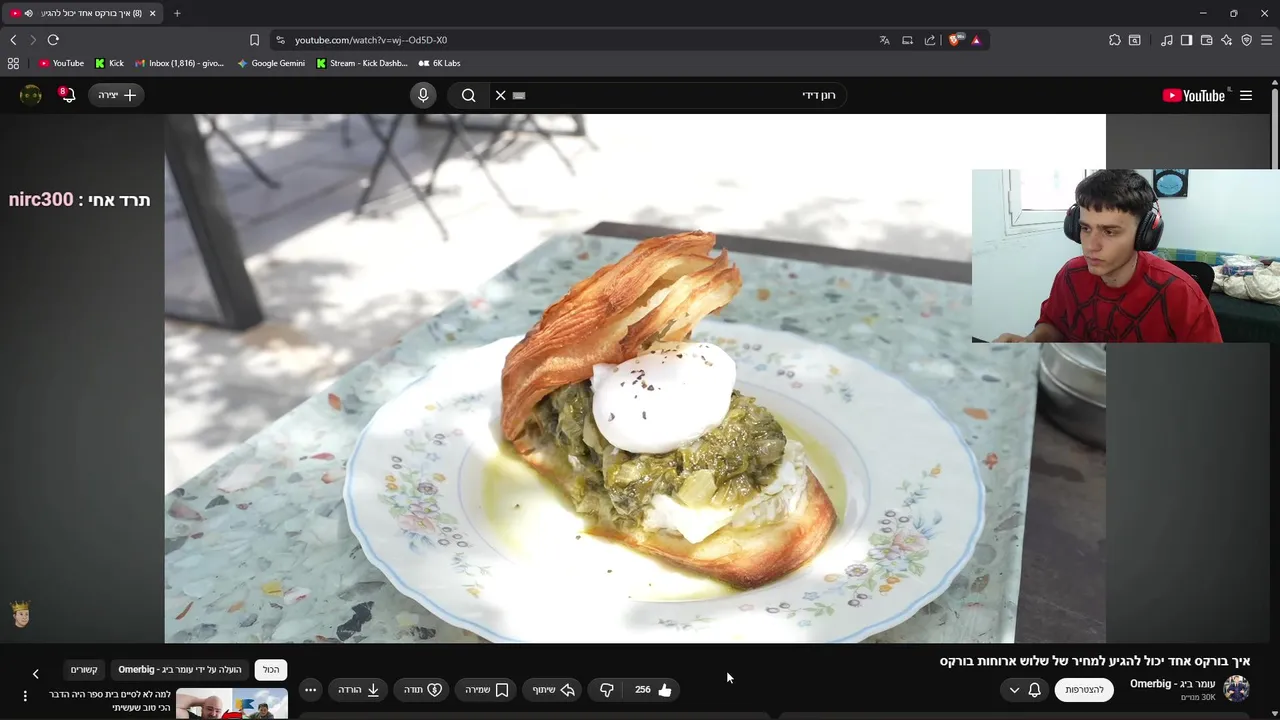Dislike the video with thumbs down

607,690
